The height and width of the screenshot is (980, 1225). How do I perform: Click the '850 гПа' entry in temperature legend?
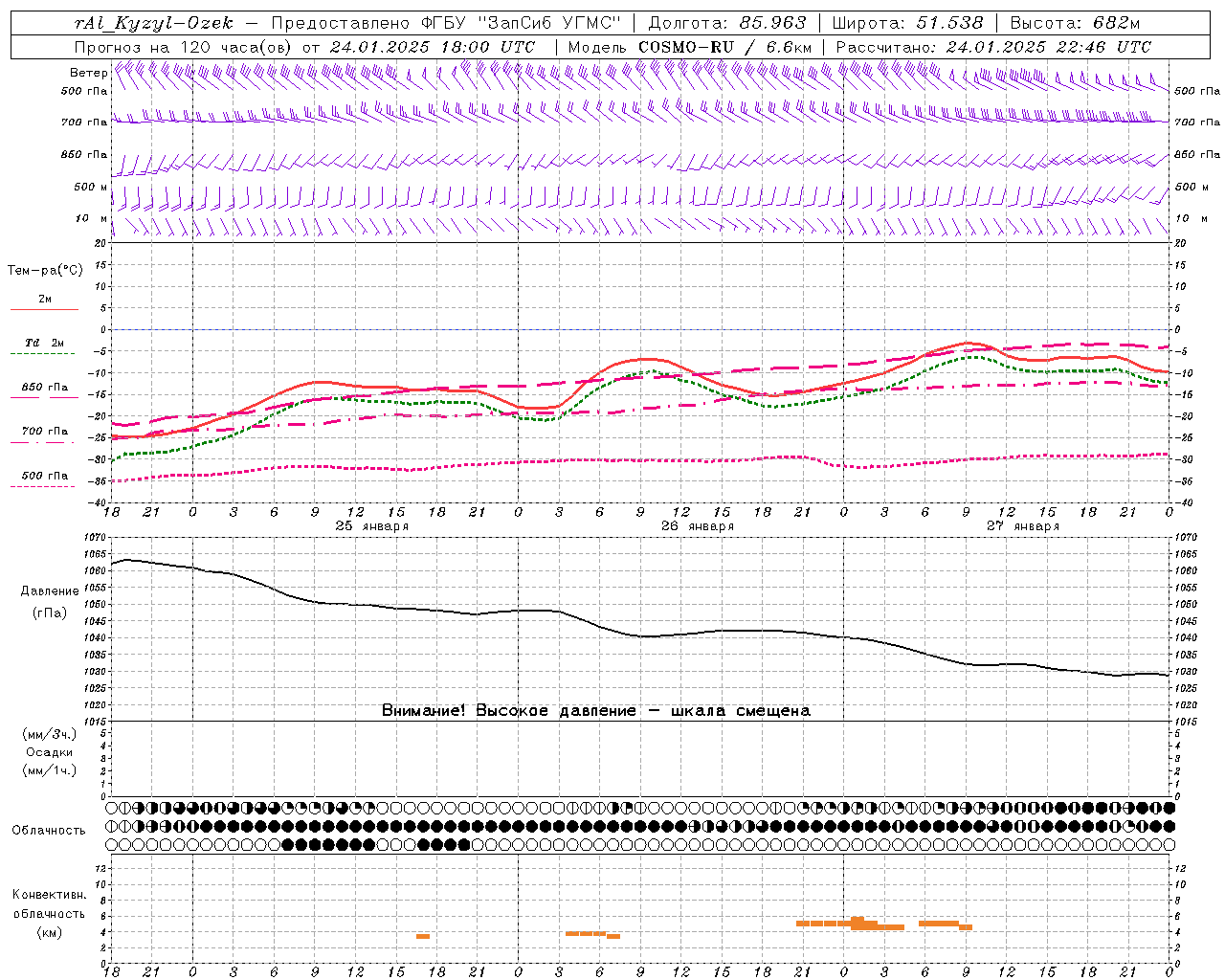[x=45, y=387]
